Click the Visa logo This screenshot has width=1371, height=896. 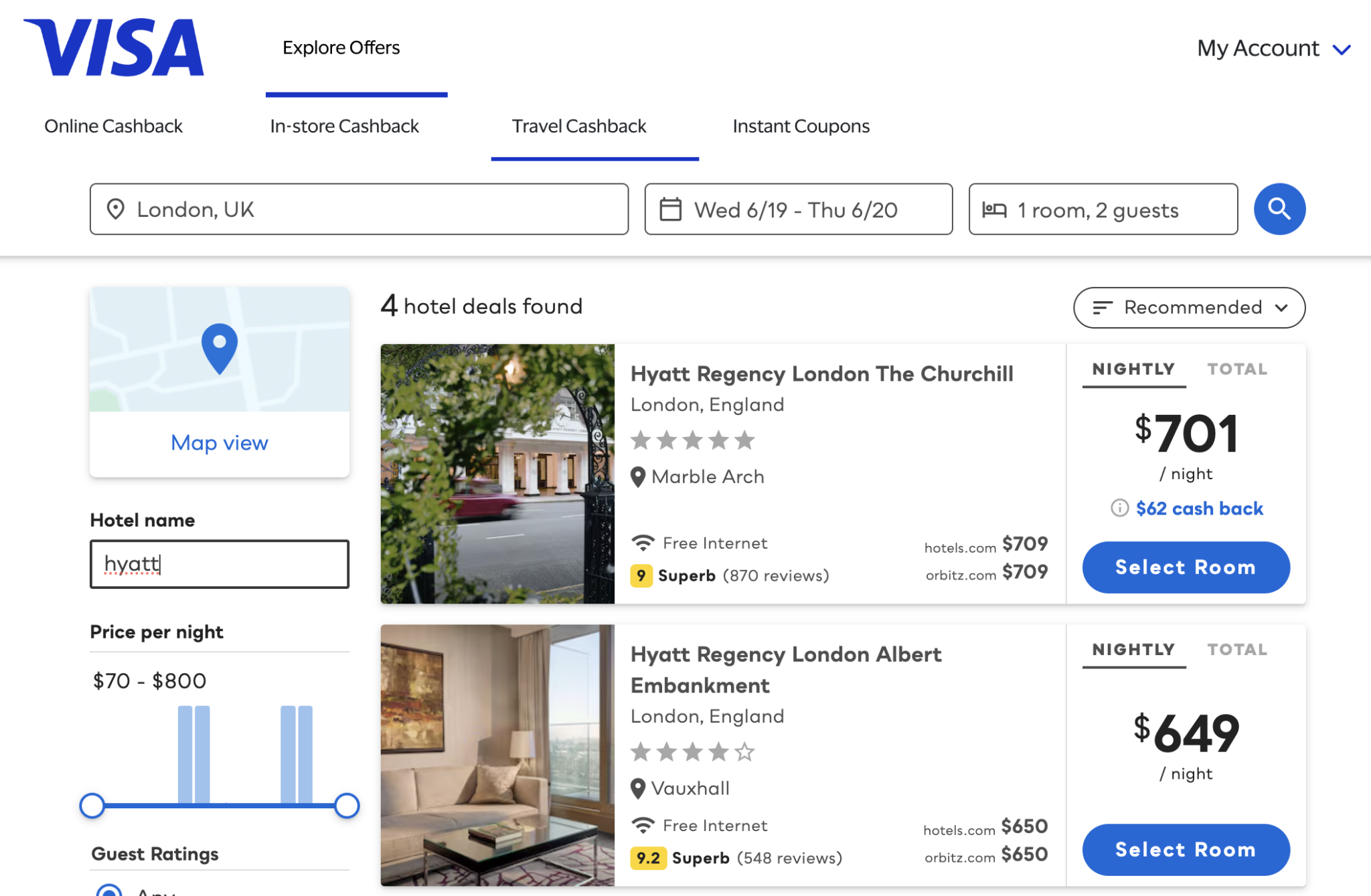tap(114, 48)
